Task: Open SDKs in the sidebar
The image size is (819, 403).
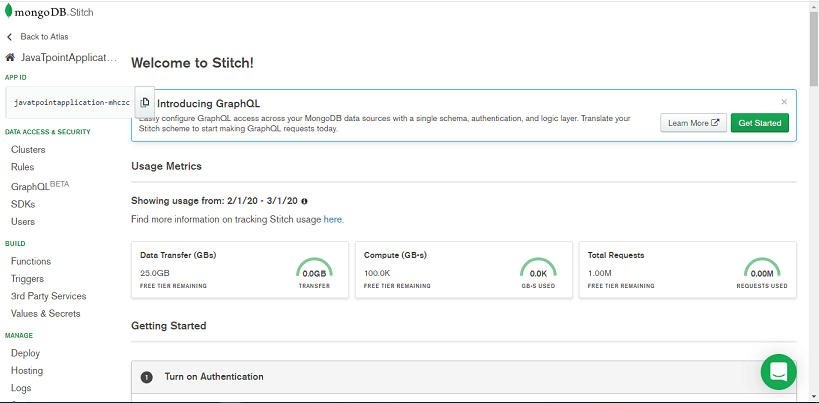Action: tap(23, 204)
